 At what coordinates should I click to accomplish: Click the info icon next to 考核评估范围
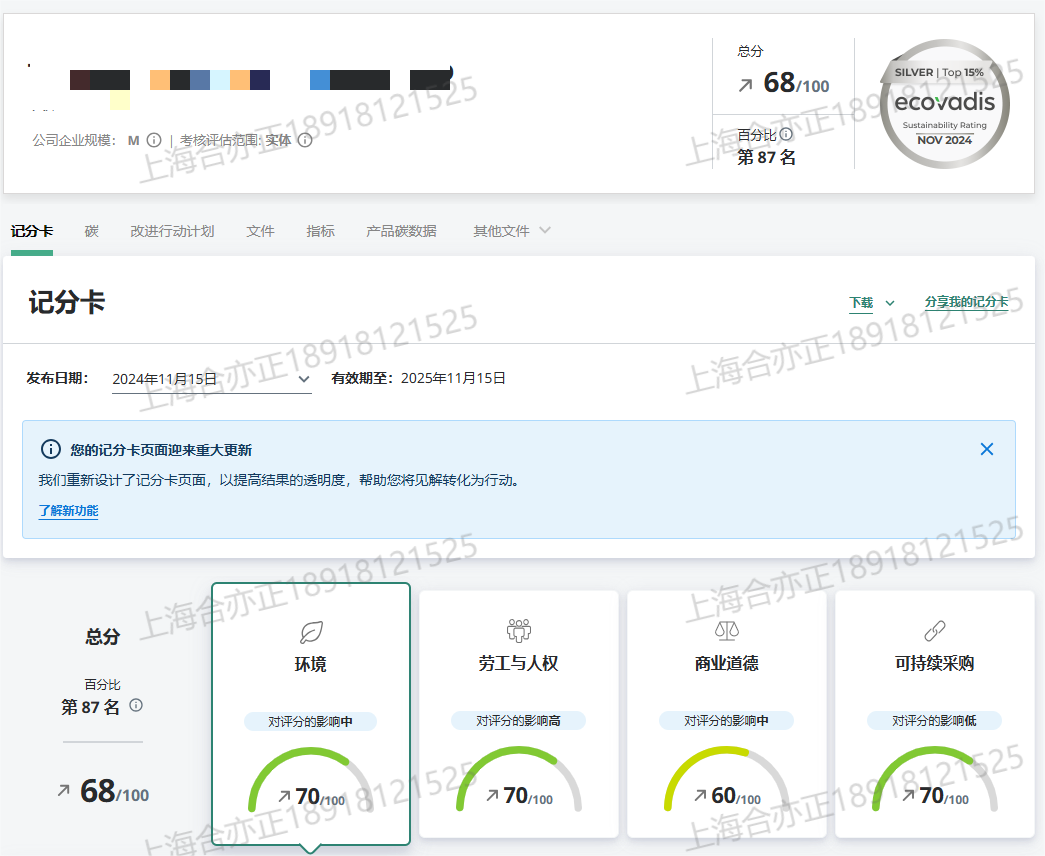point(305,140)
